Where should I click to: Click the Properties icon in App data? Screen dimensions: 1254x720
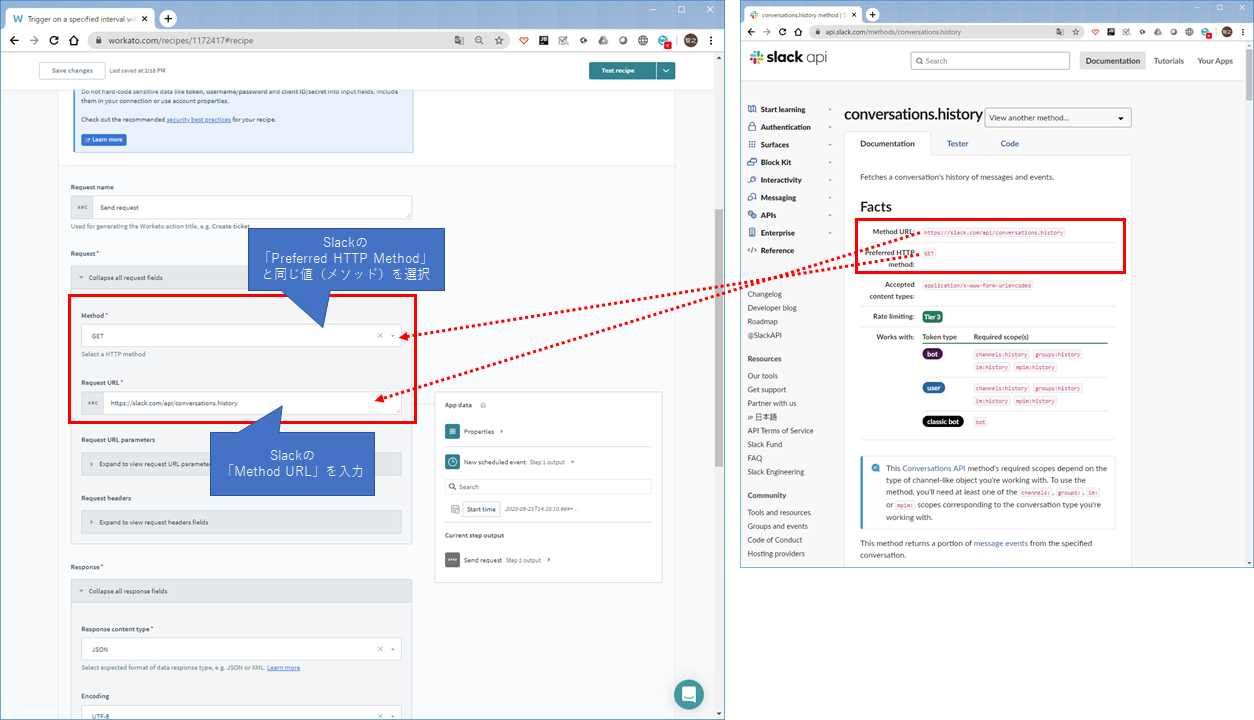click(453, 431)
